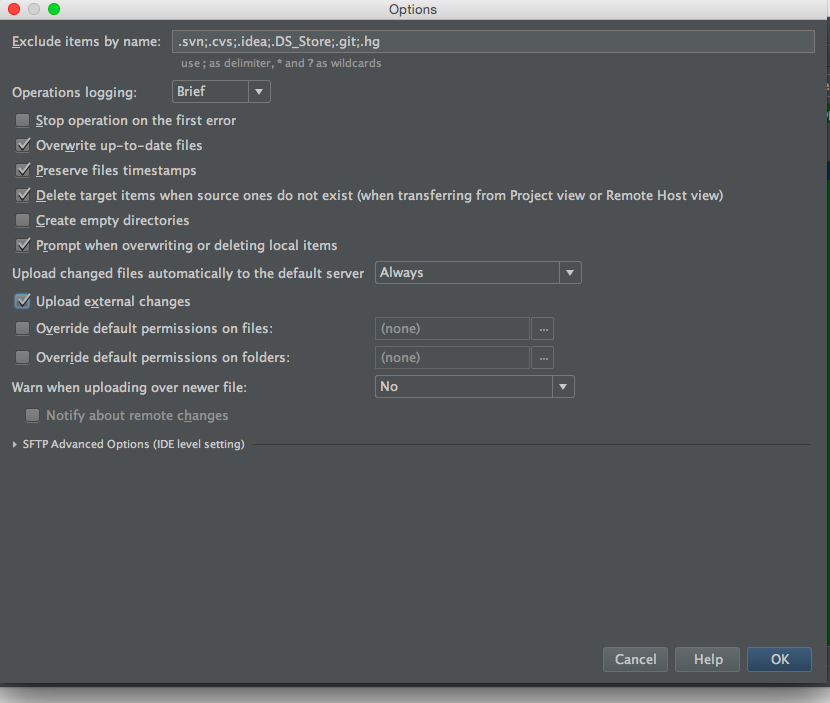
Task: Enable Create empty directories option
Action: click(23, 220)
